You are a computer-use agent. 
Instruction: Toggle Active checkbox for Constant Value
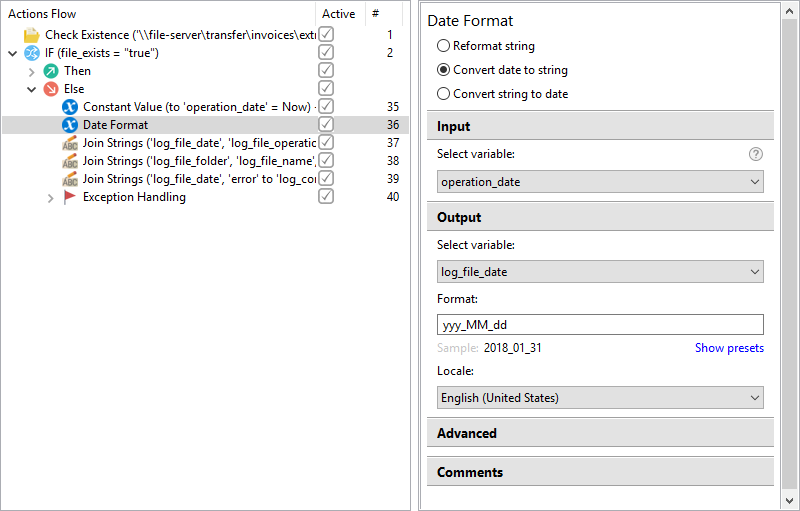(x=326, y=106)
